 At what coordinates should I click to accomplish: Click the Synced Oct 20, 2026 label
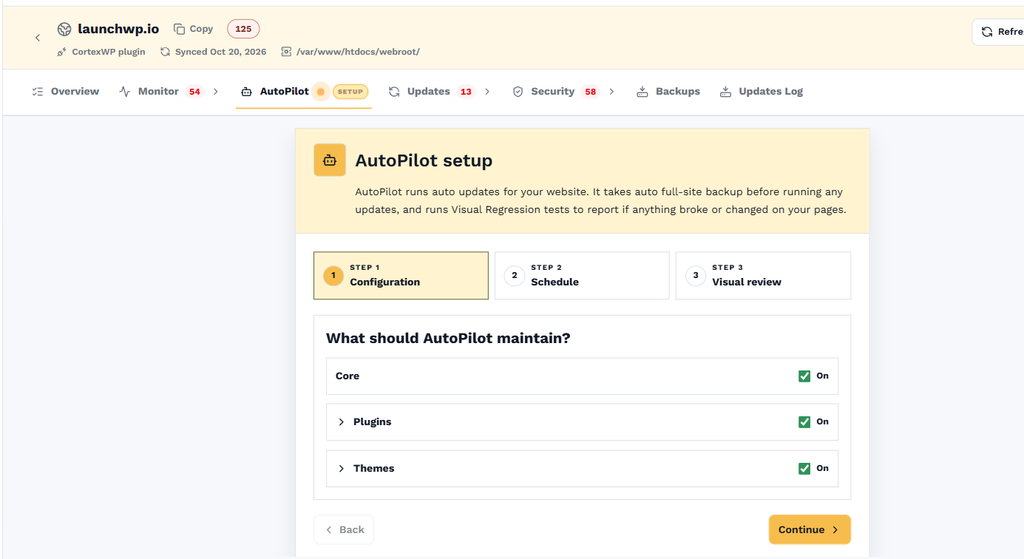click(220, 52)
